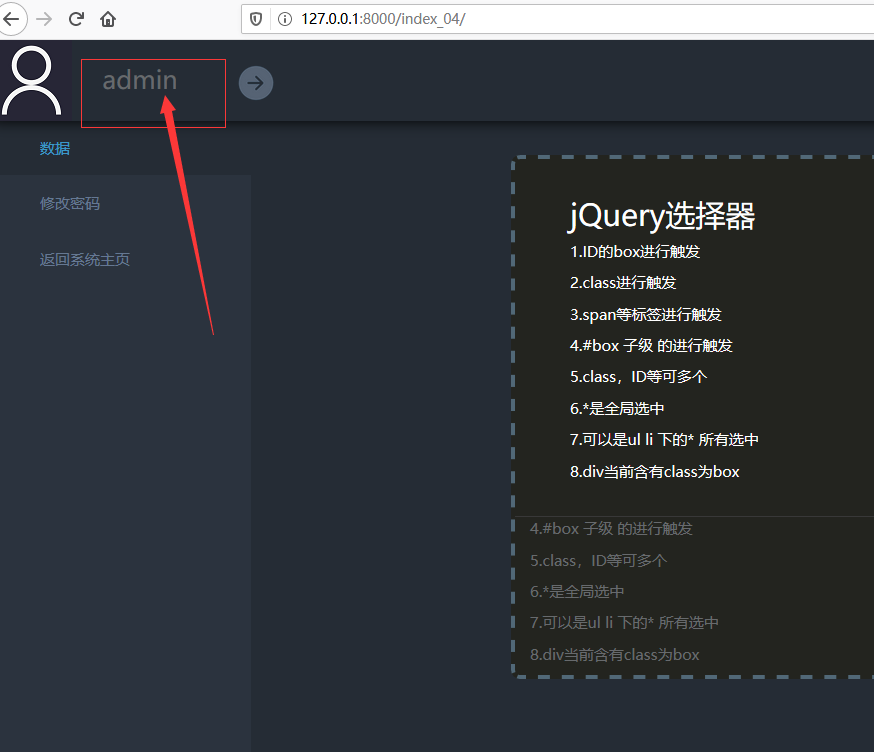
Task: Click the browser forward arrow
Action: (44, 19)
